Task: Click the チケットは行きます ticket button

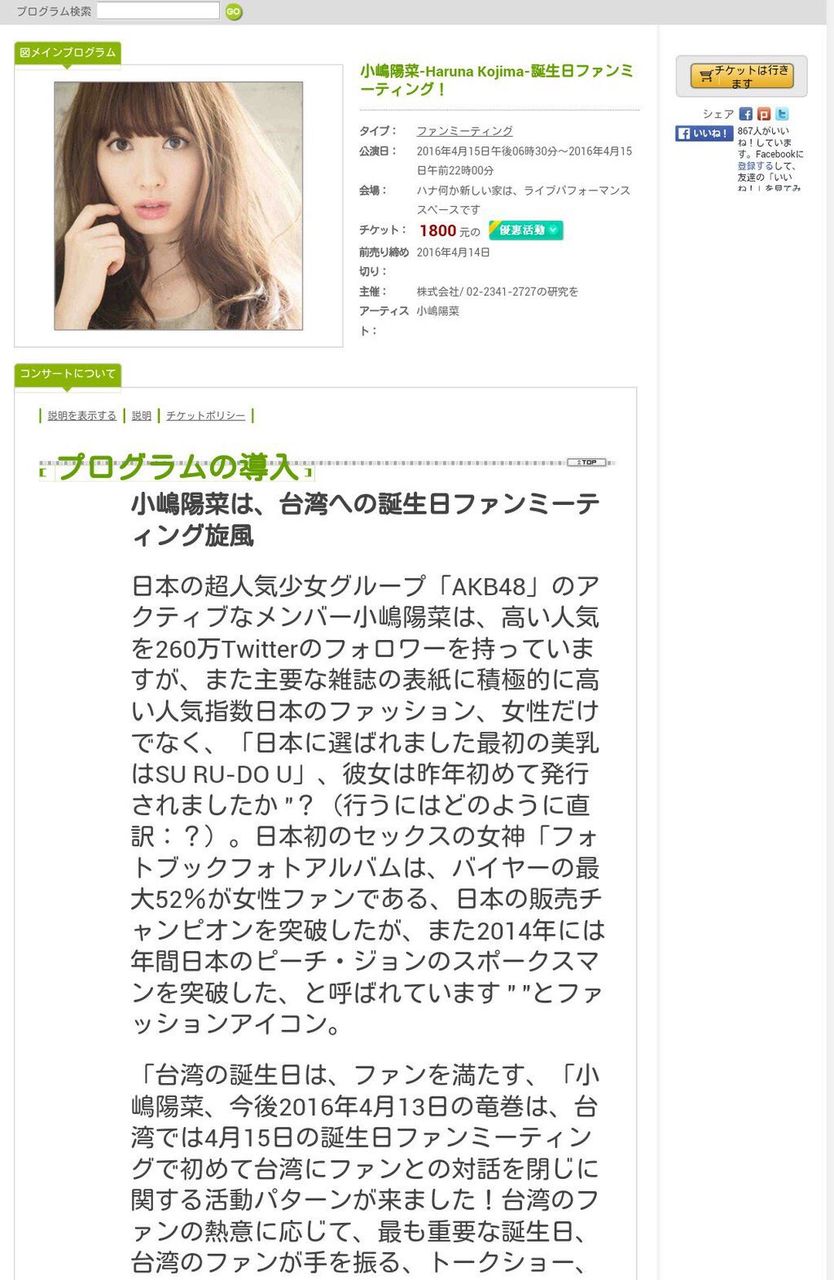Action: click(x=741, y=77)
